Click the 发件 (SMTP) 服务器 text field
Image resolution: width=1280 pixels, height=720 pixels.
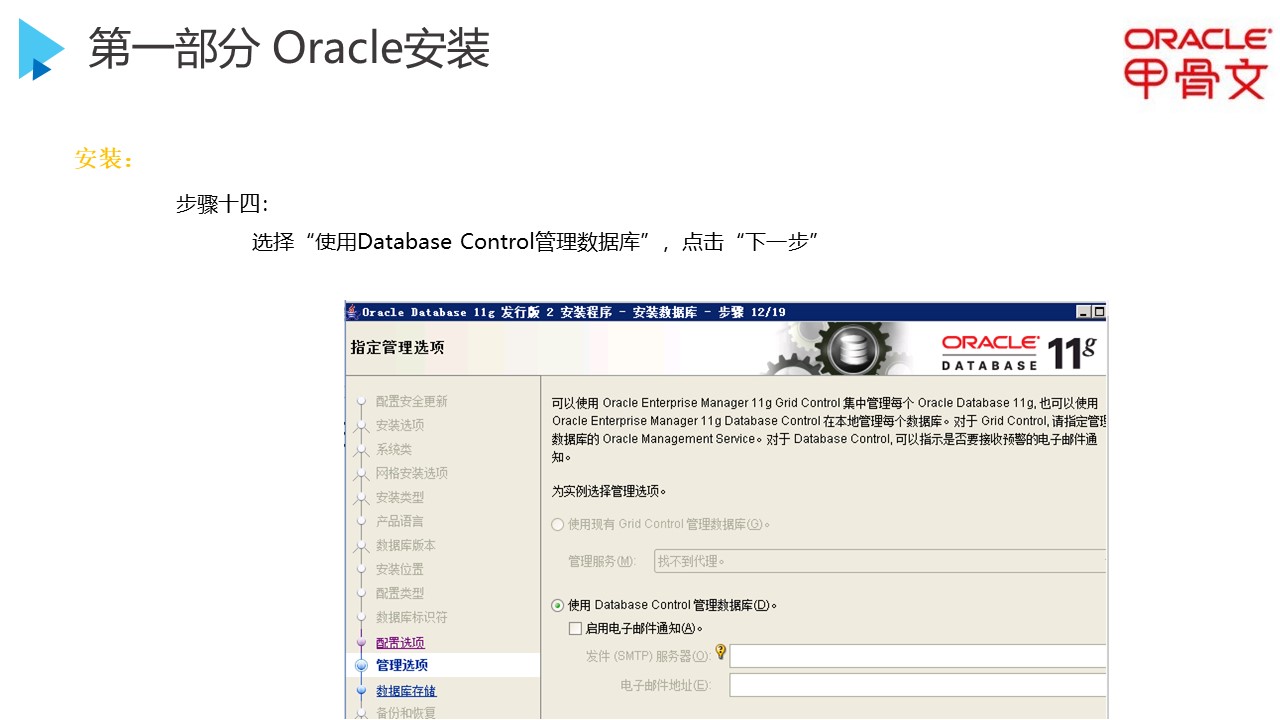point(918,656)
